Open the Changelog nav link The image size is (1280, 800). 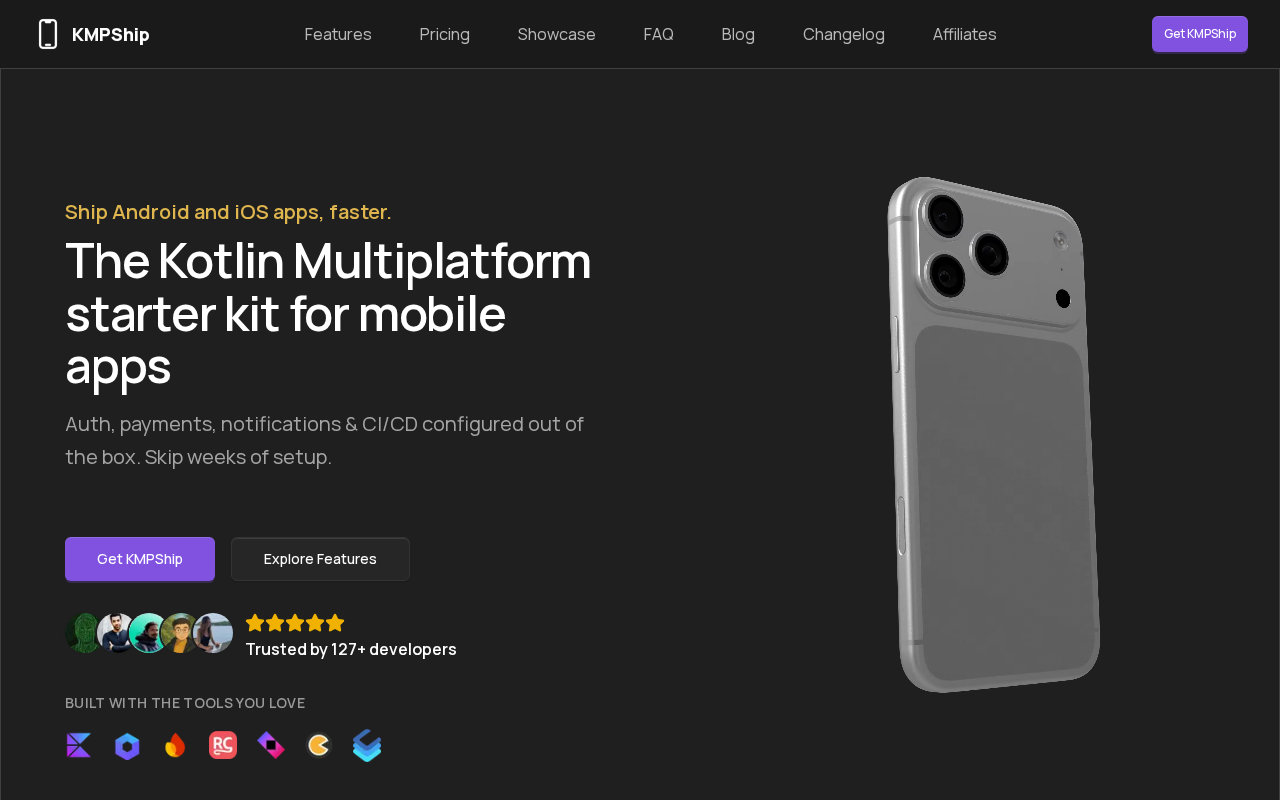click(844, 34)
